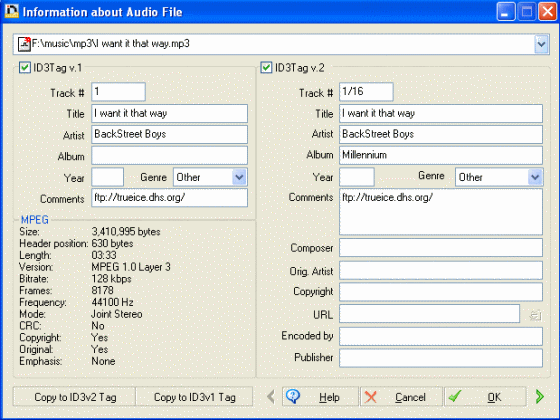Click the bitrate value 128 kbps
The height and width of the screenshot is (420, 560).
111,279
